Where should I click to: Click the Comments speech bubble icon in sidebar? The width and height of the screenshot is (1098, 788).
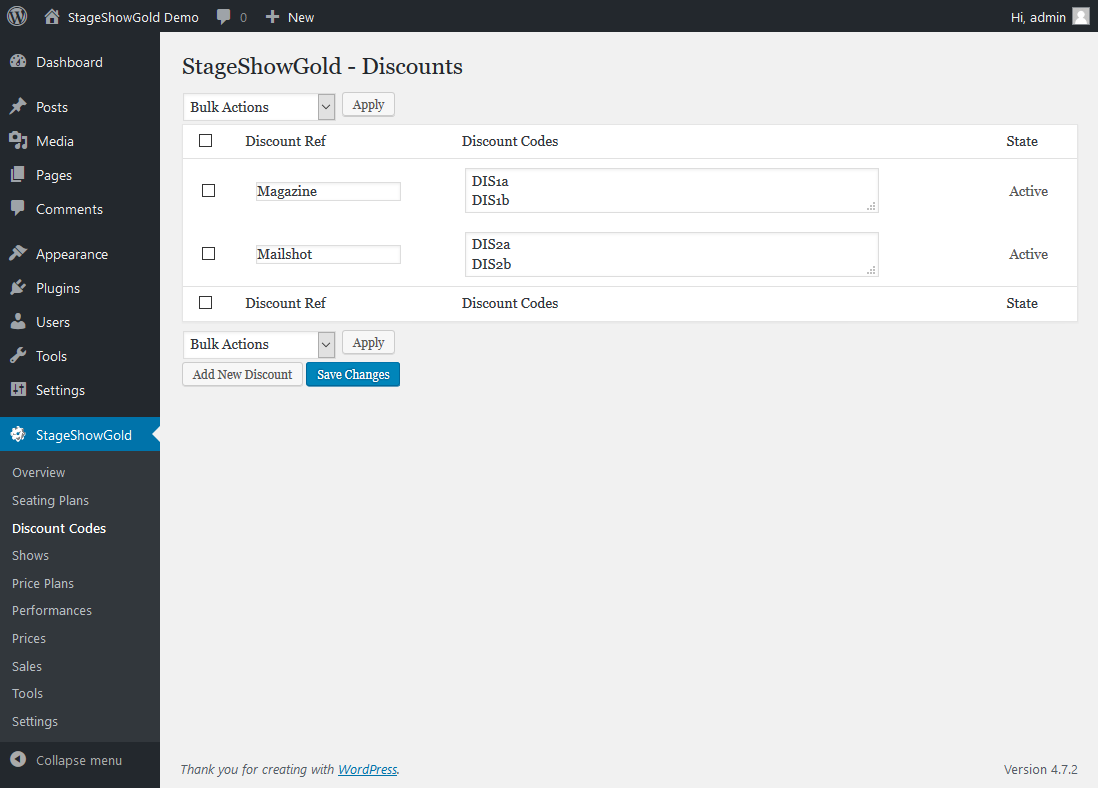click(x=18, y=208)
